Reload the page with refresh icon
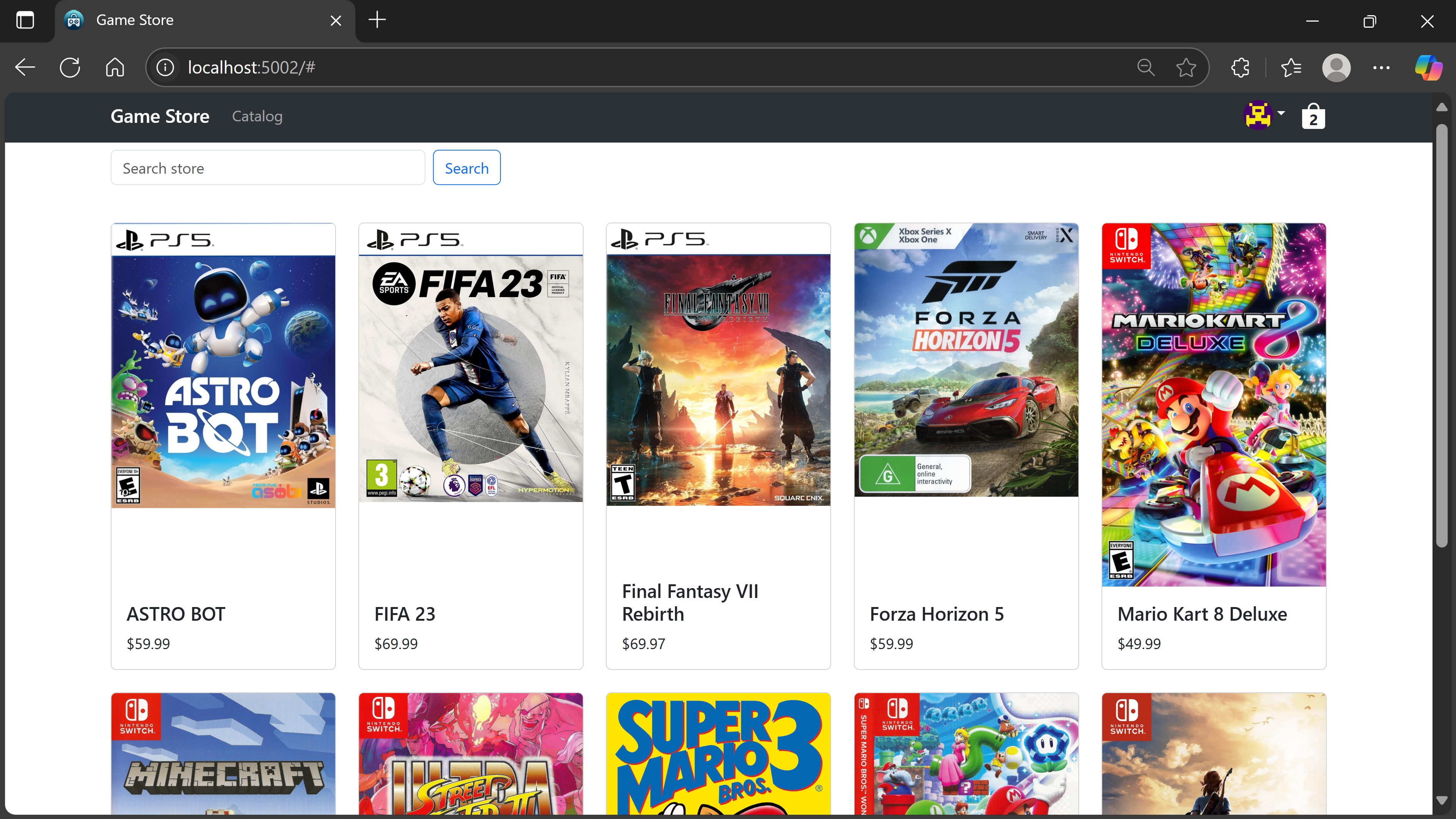 (x=70, y=68)
